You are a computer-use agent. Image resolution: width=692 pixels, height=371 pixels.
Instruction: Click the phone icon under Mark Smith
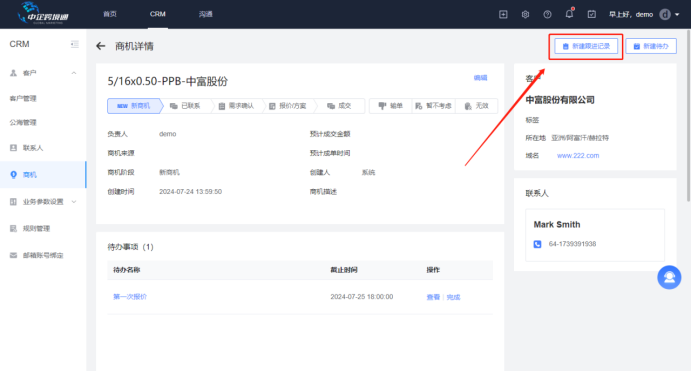pyautogui.click(x=537, y=244)
